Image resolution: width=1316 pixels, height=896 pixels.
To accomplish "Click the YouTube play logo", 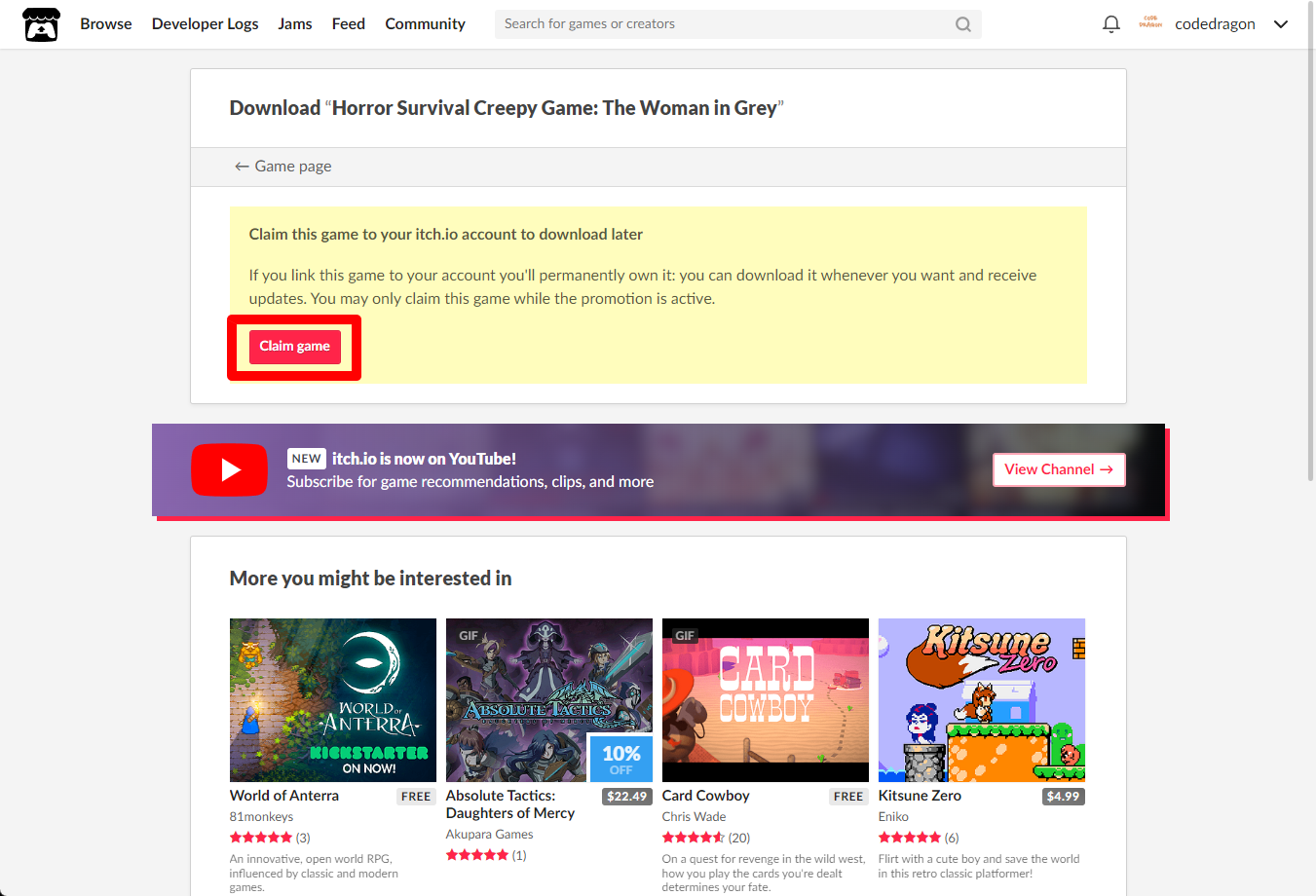I will tap(229, 469).
